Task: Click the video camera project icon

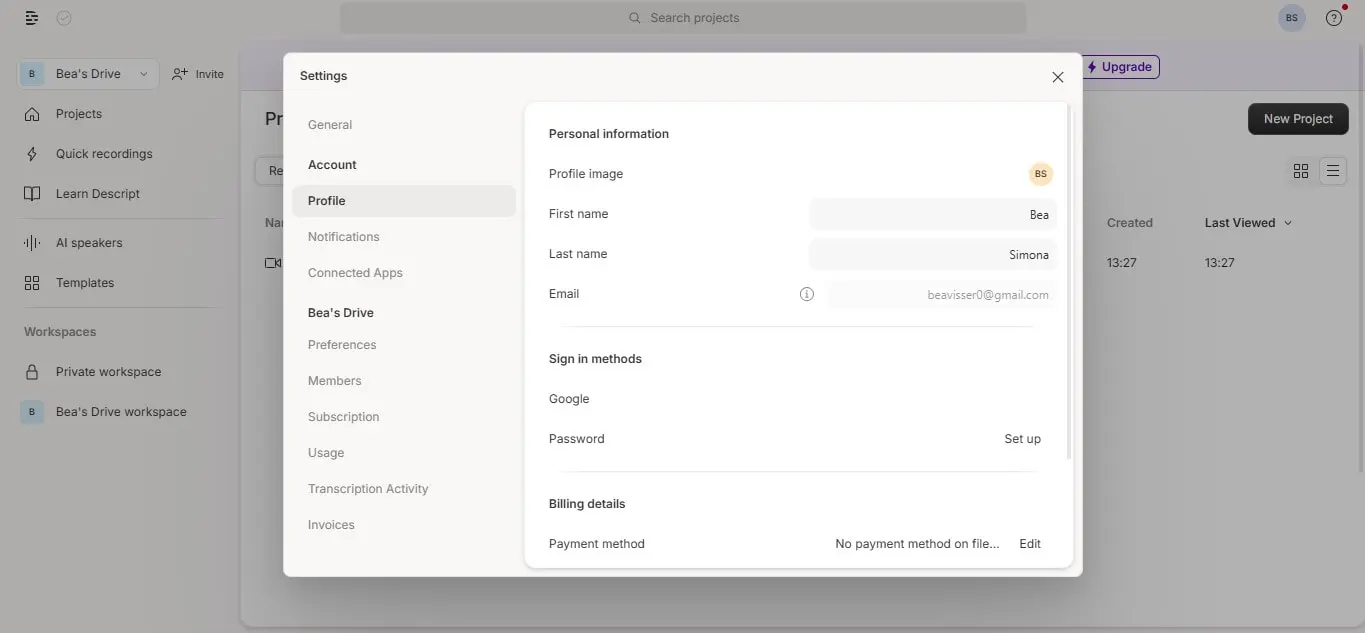Action: click(272, 263)
